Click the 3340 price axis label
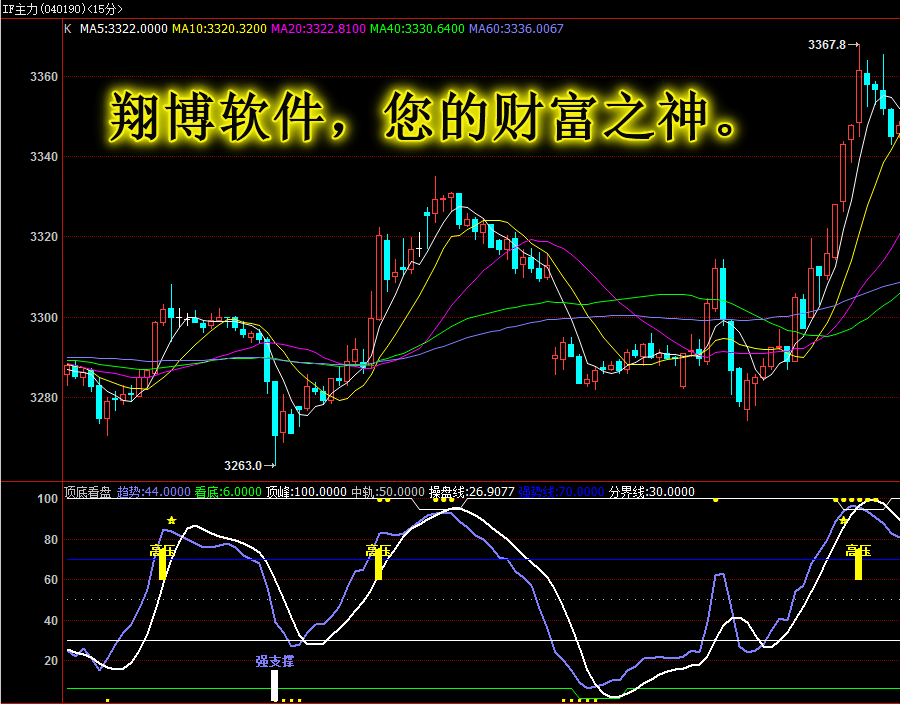 [44, 157]
